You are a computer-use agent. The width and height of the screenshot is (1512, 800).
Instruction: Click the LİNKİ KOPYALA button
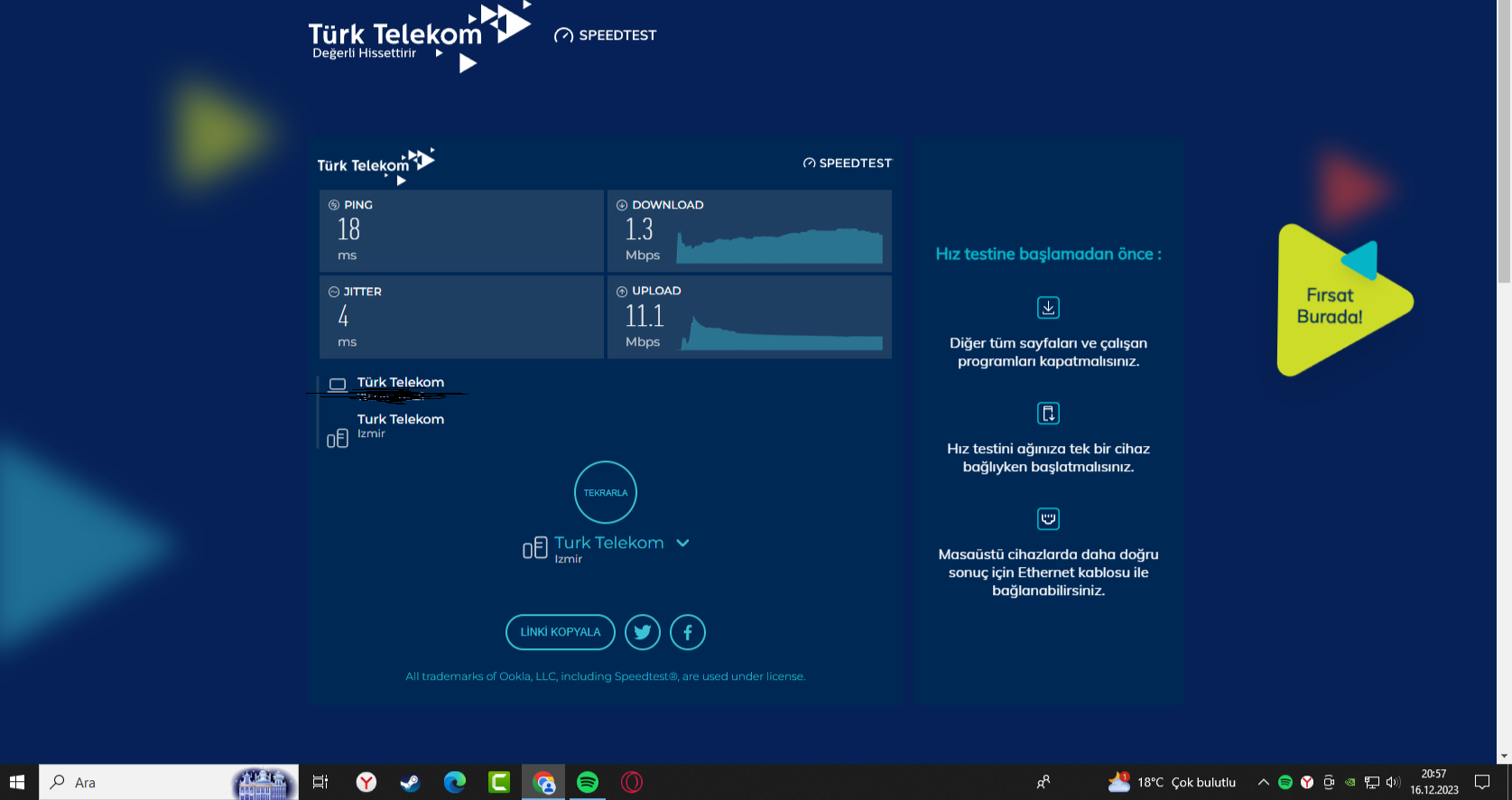pos(561,632)
